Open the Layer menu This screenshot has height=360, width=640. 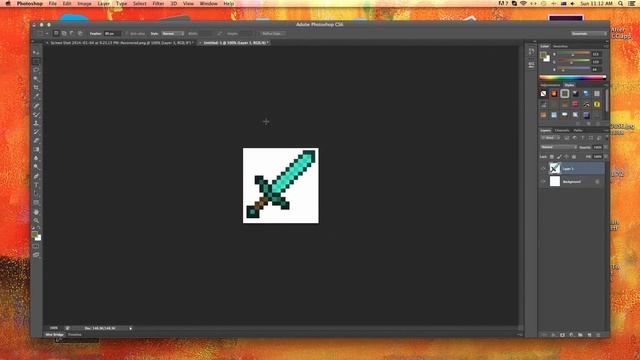pos(103,3)
